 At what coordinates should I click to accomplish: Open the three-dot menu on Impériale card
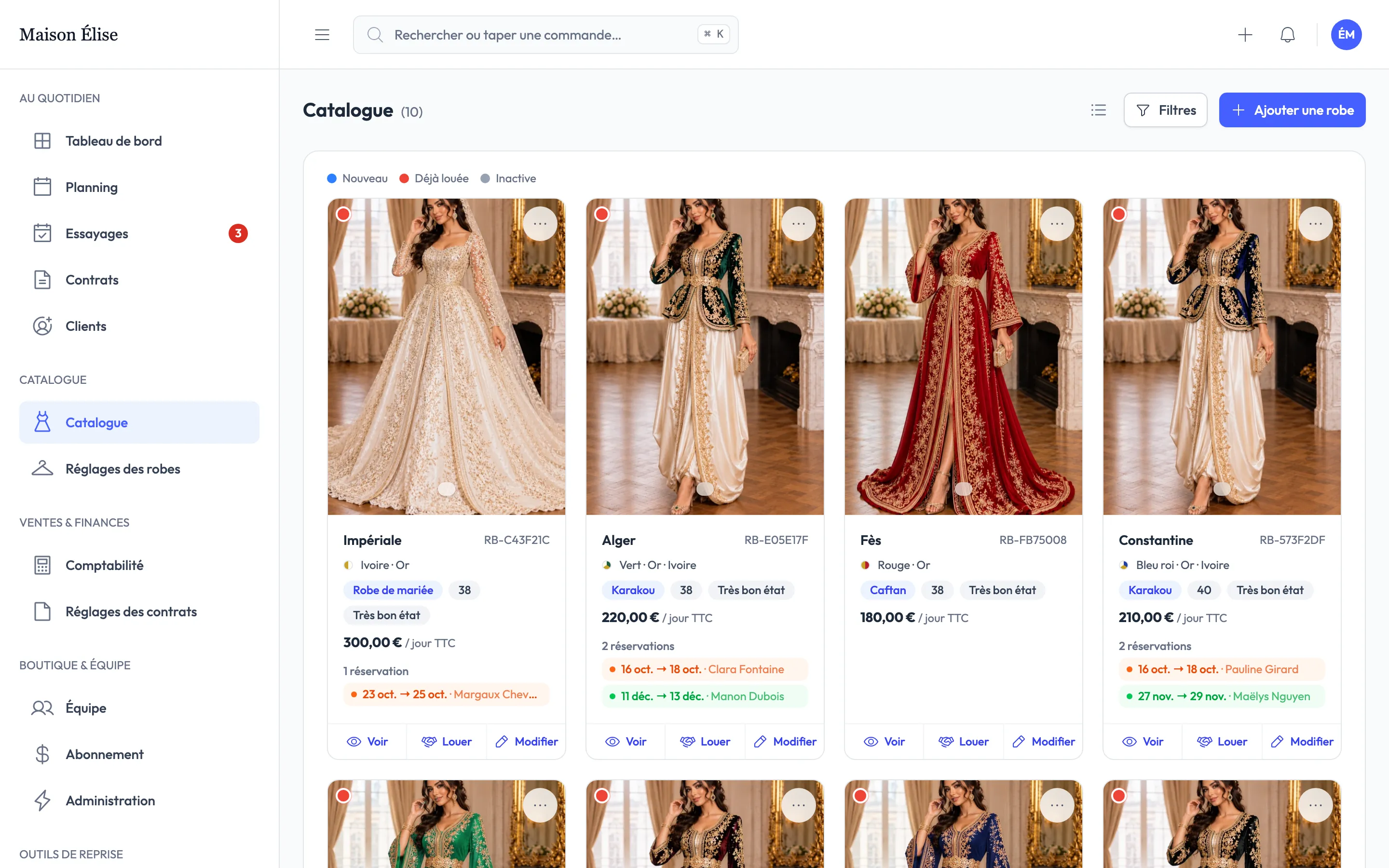(x=540, y=223)
